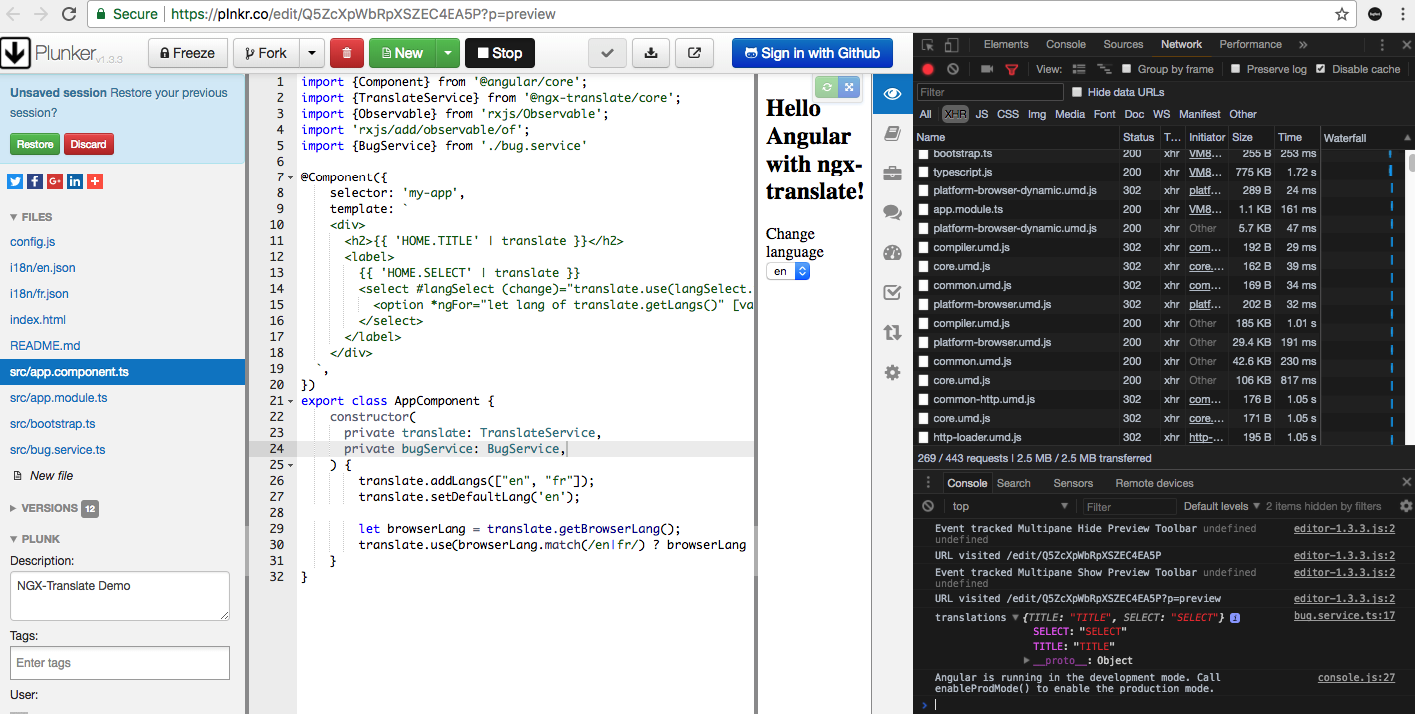Viewport: 1415px width, 714px height.
Task: Open the Sensors drawer tab
Action: (x=1073, y=483)
